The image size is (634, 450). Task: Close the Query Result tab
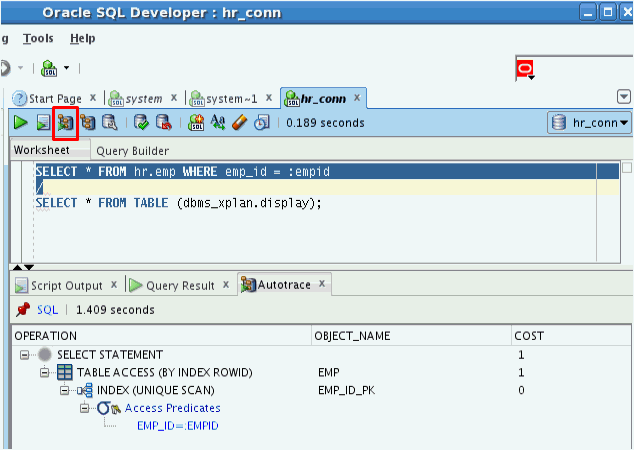[226, 285]
